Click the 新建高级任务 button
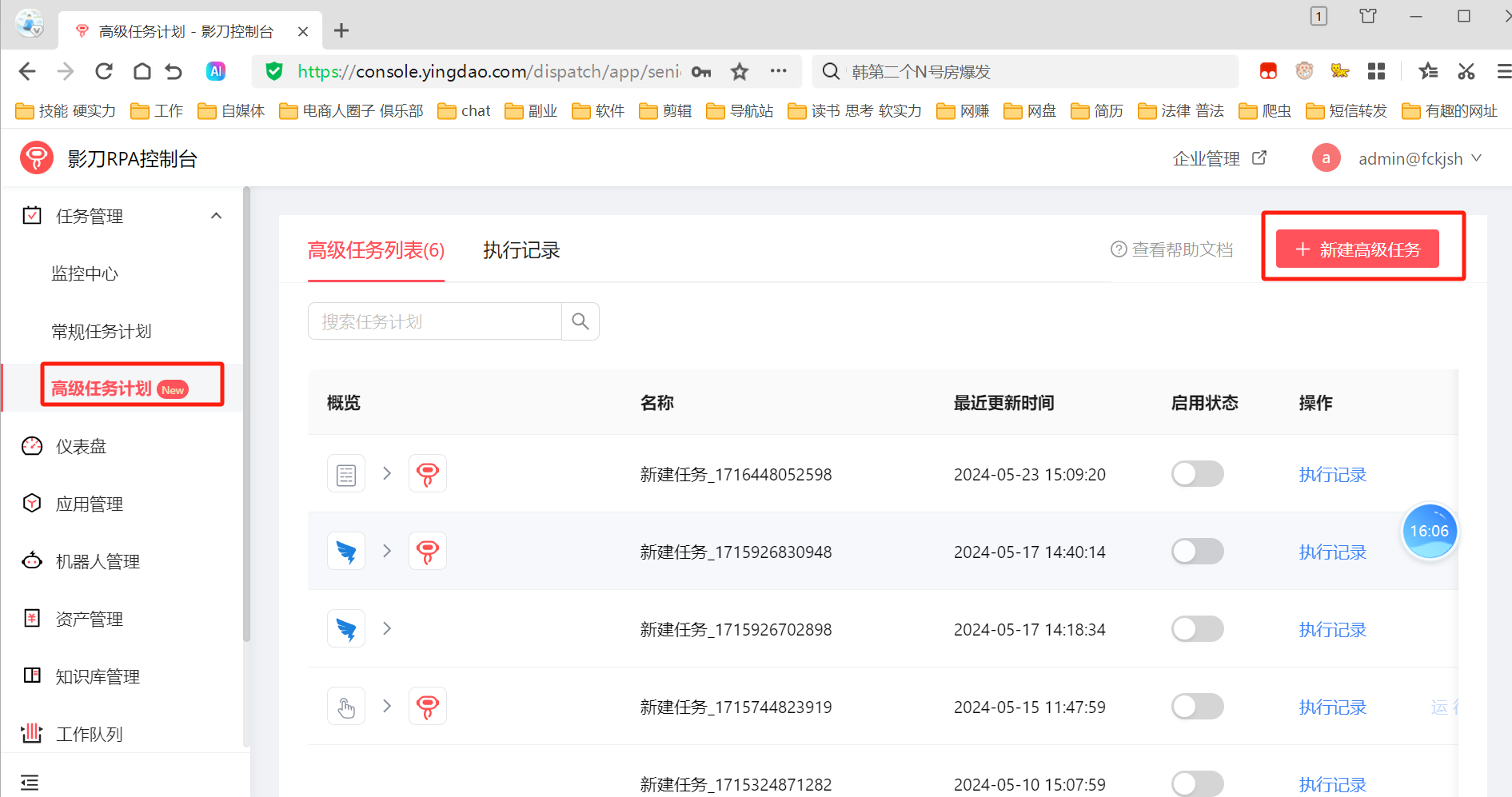This screenshot has width=1512, height=797. click(x=1358, y=249)
